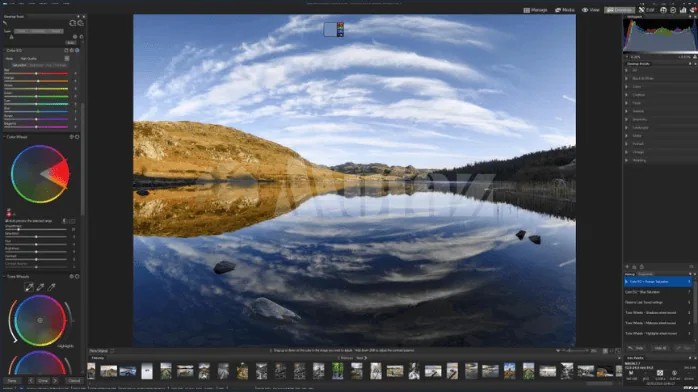Switch to View mode
The width and height of the screenshot is (698, 392).
(x=590, y=10)
